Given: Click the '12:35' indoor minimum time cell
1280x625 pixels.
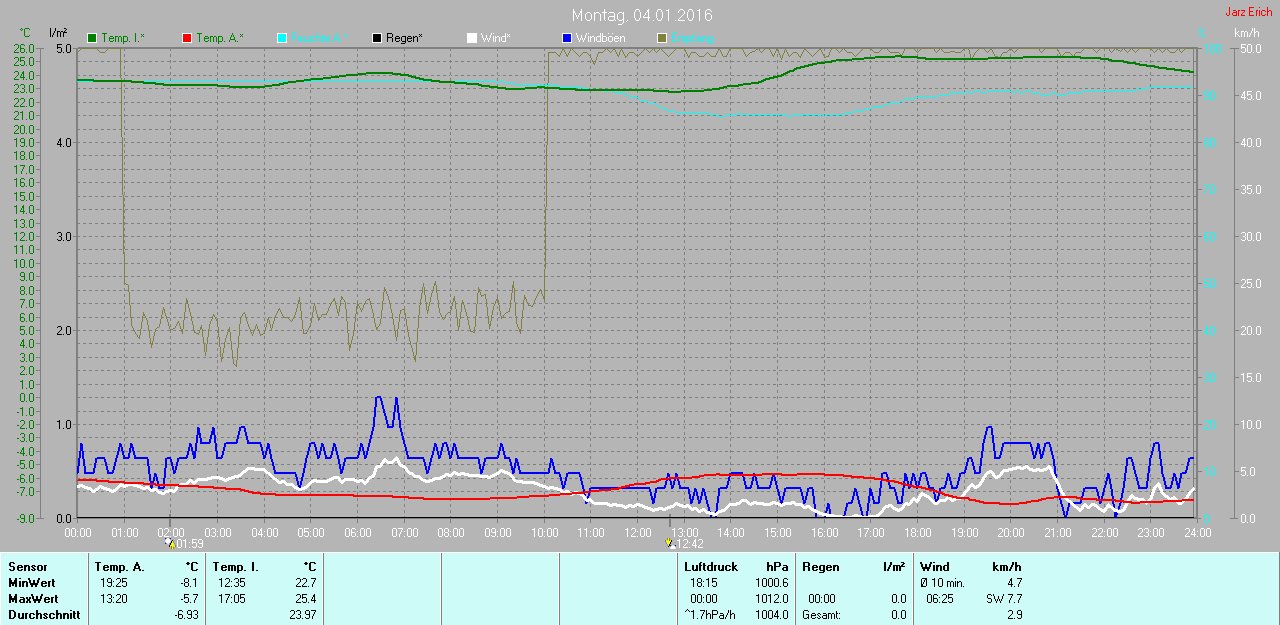Looking at the screenshot, I should (x=233, y=583).
